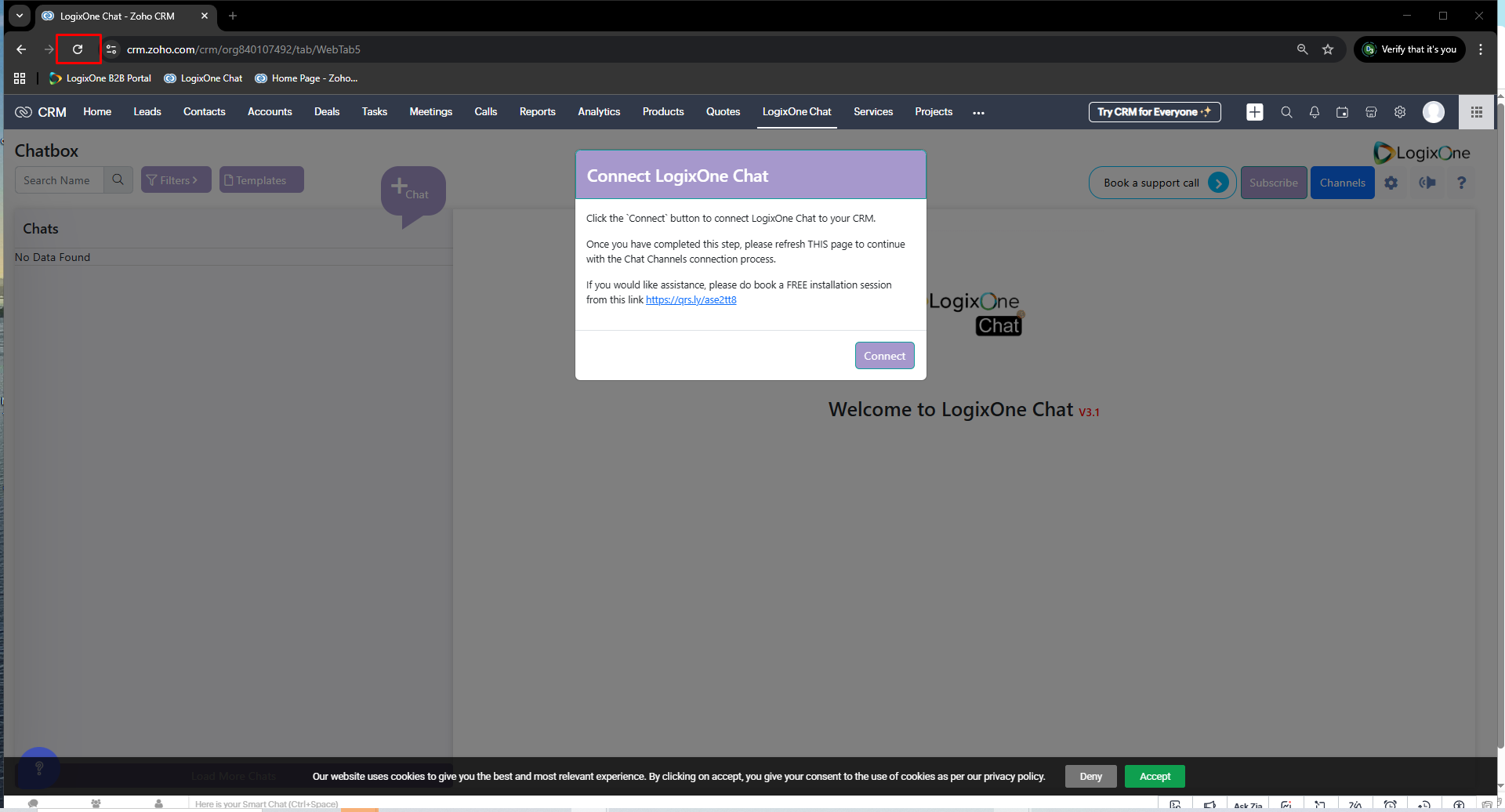Open the Calls module
The width and height of the screenshot is (1505, 812).
click(x=486, y=112)
